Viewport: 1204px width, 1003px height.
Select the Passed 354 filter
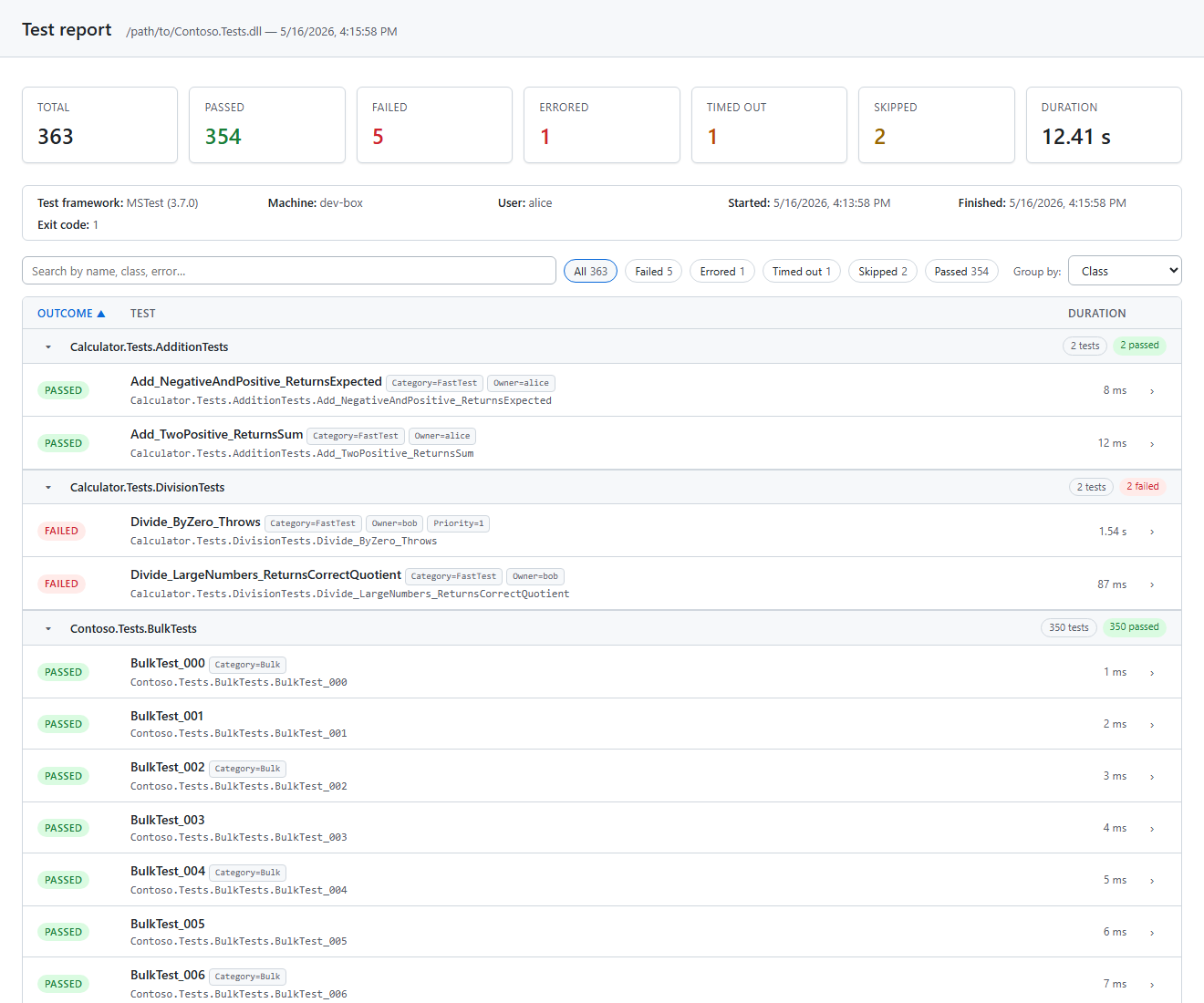click(961, 271)
